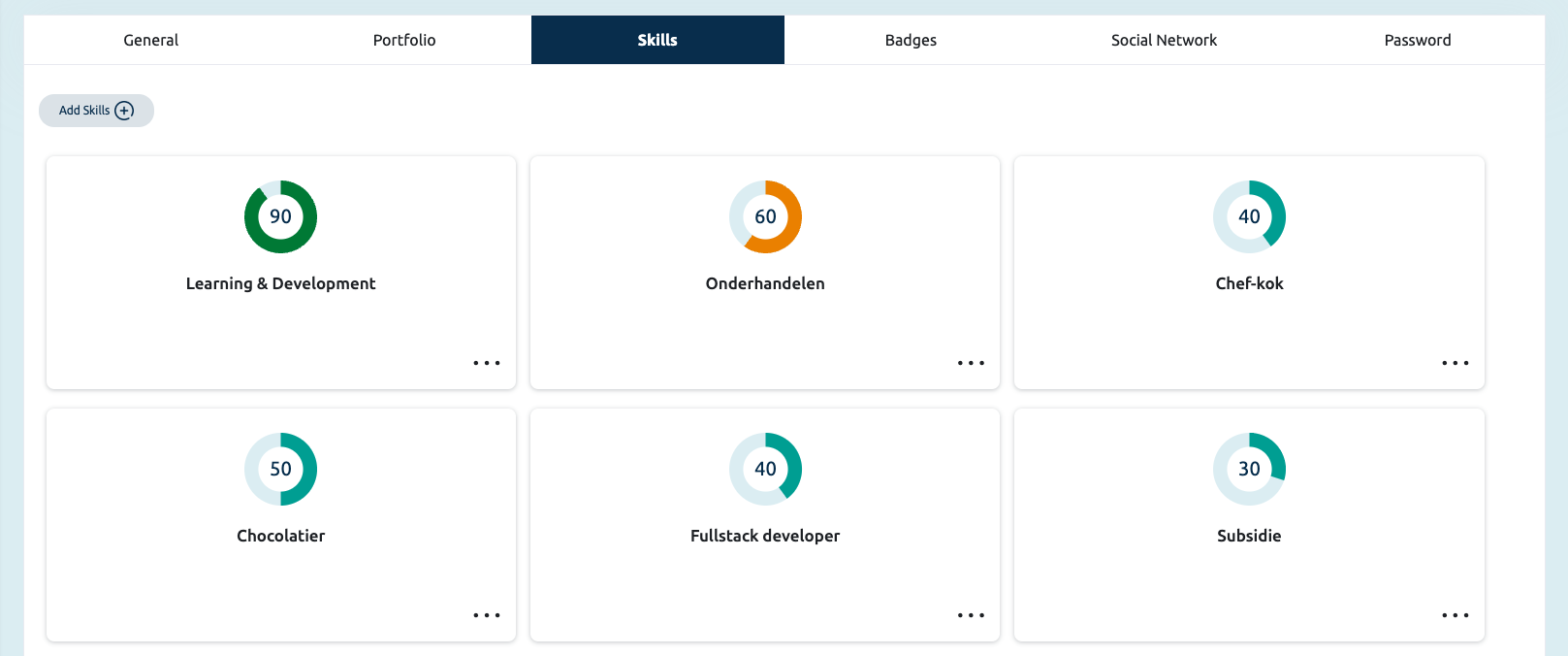Go to the Badges tab

click(911, 40)
